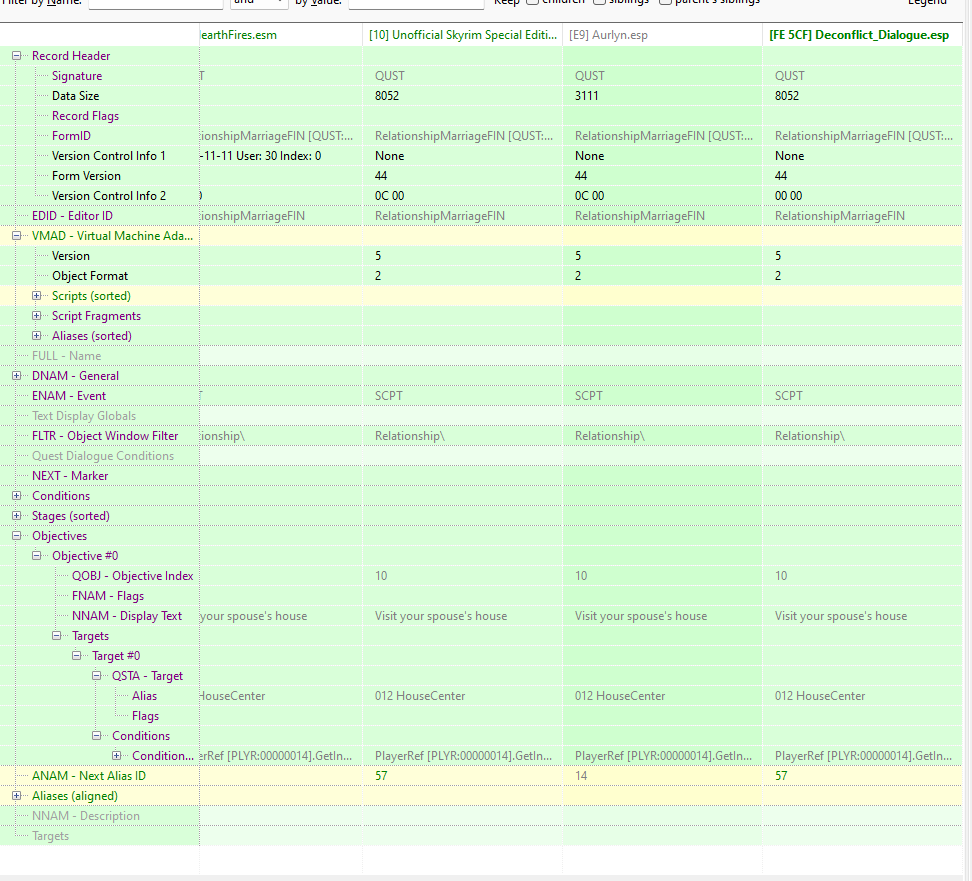Click Version Control Info 1 None in Unofficial Skyrim column
The image size is (972, 881).
(x=389, y=156)
